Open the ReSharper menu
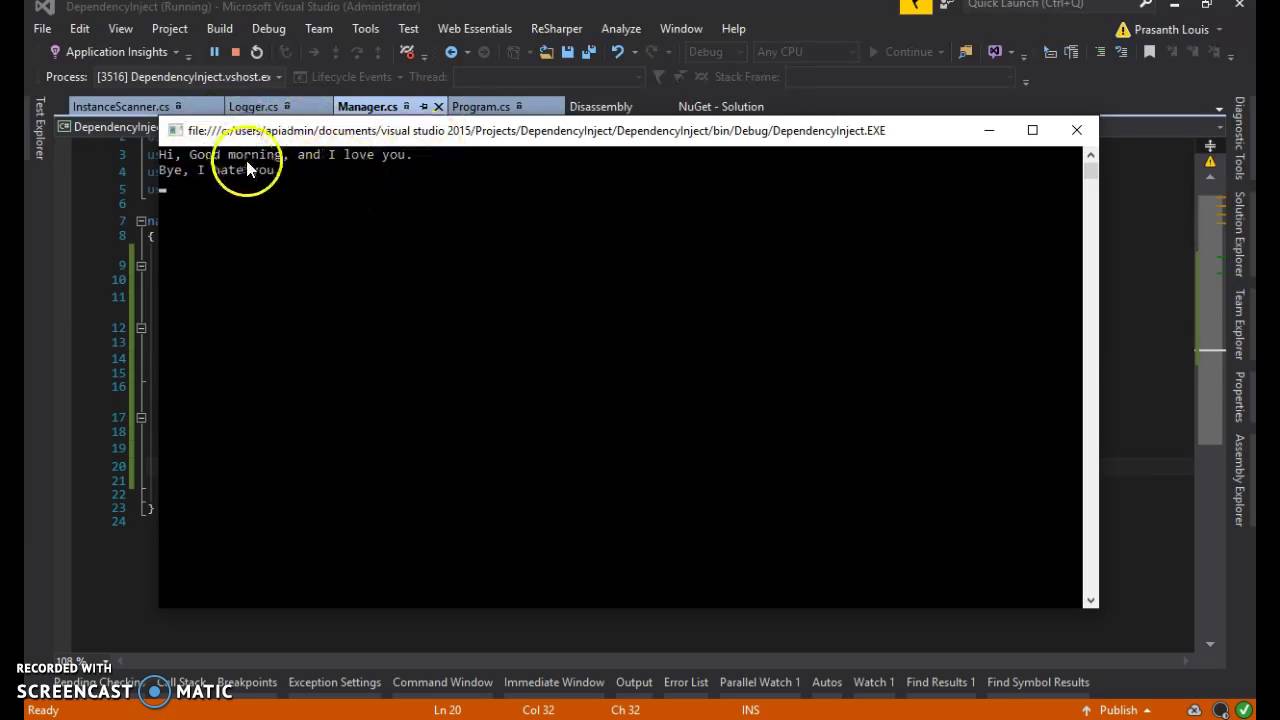Image resolution: width=1280 pixels, height=720 pixels. pyautogui.click(x=556, y=29)
